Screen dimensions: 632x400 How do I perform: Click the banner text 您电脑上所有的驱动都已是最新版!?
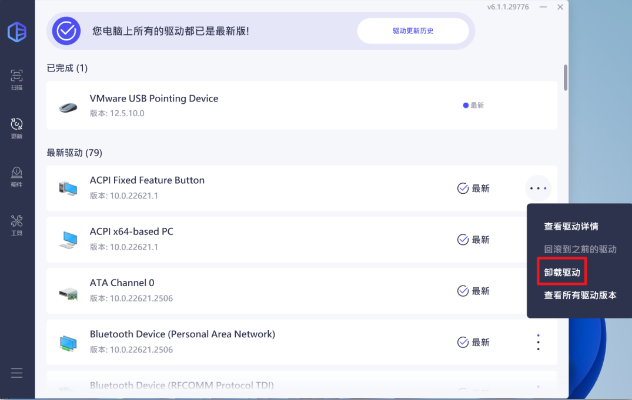(170, 31)
